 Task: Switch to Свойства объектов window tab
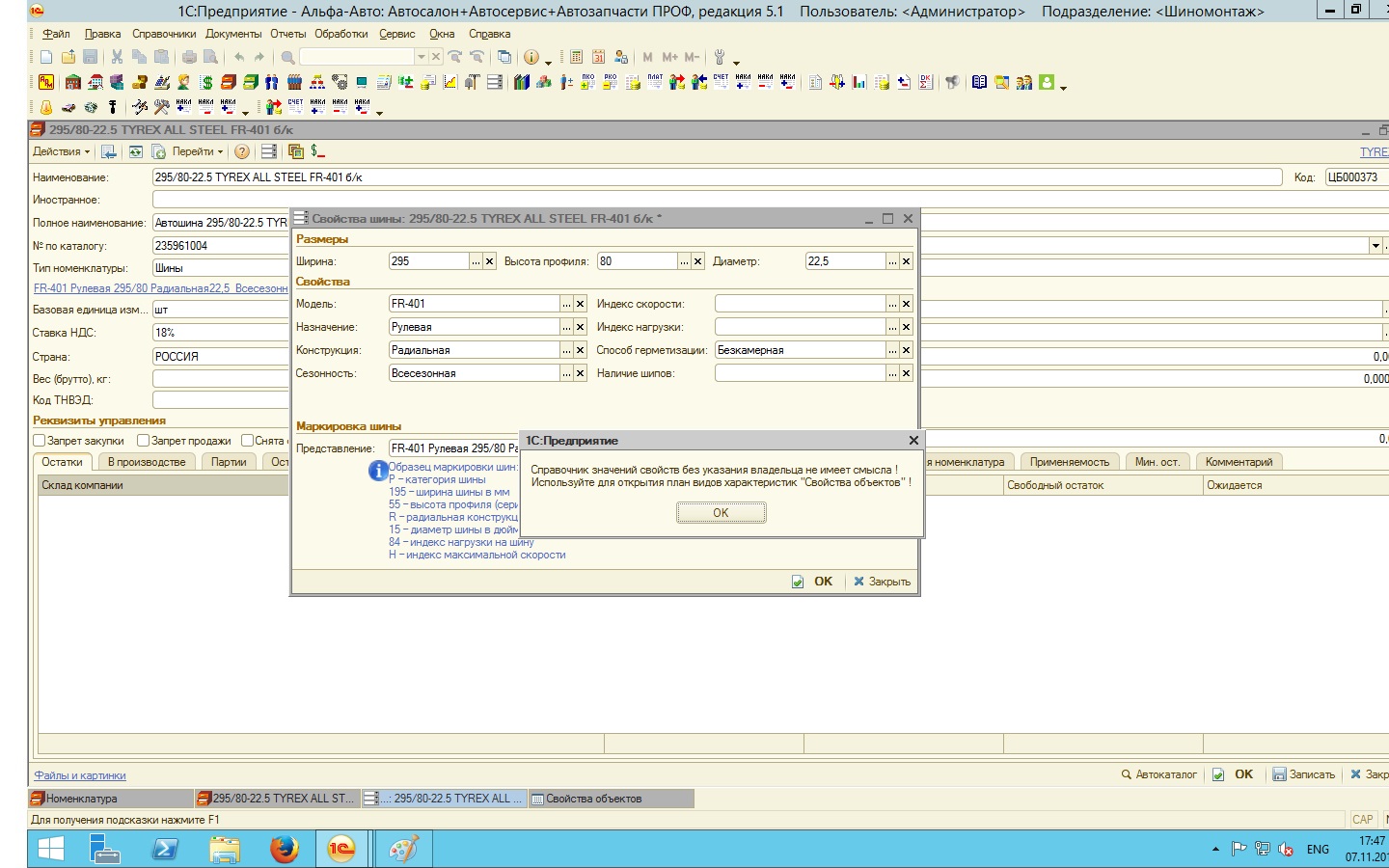click(x=612, y=799)
